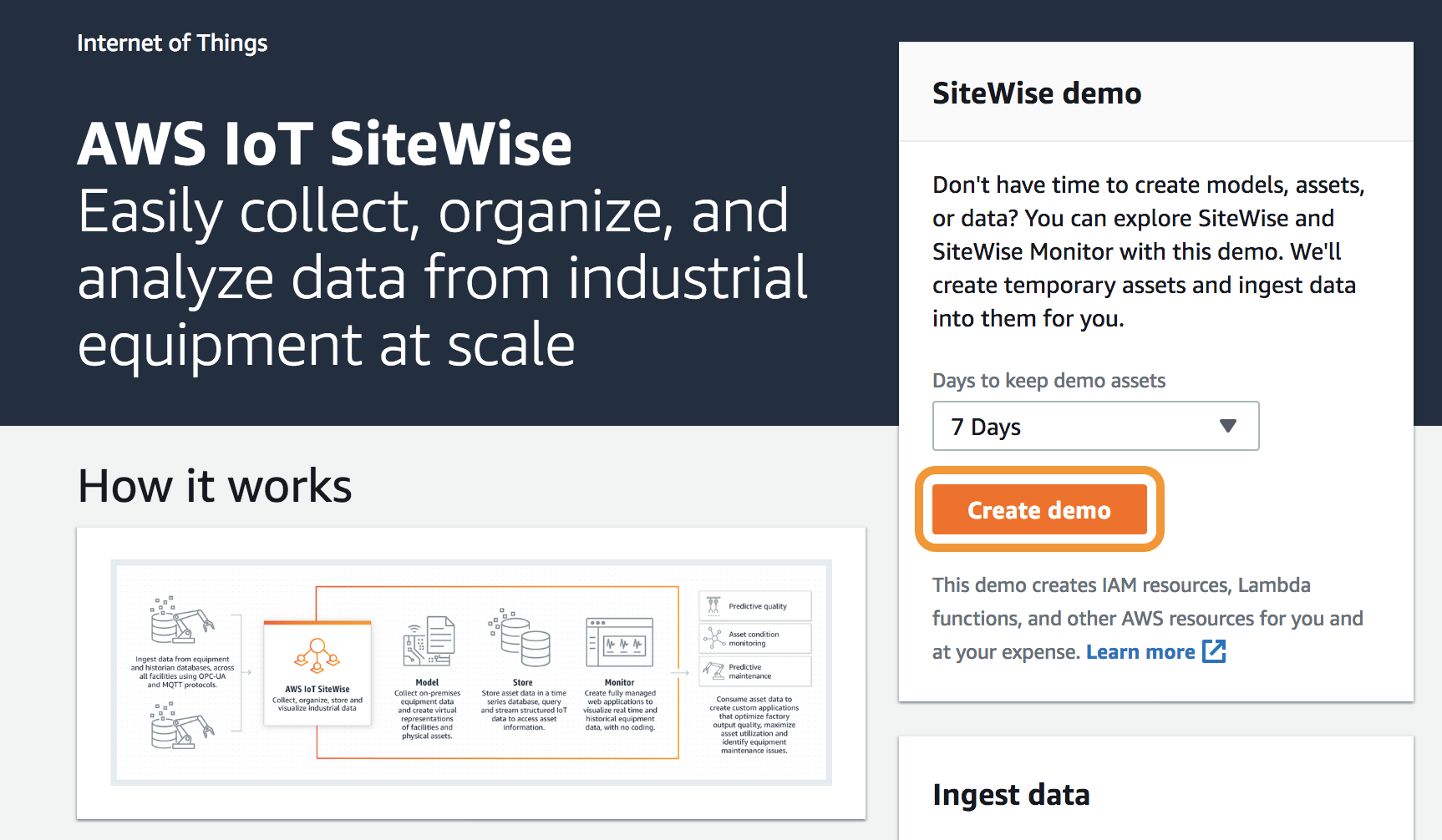This screenshot has height=840, width=1442.
Task: Click the SiteWise demo panel heading
Action: (1037, 93)
